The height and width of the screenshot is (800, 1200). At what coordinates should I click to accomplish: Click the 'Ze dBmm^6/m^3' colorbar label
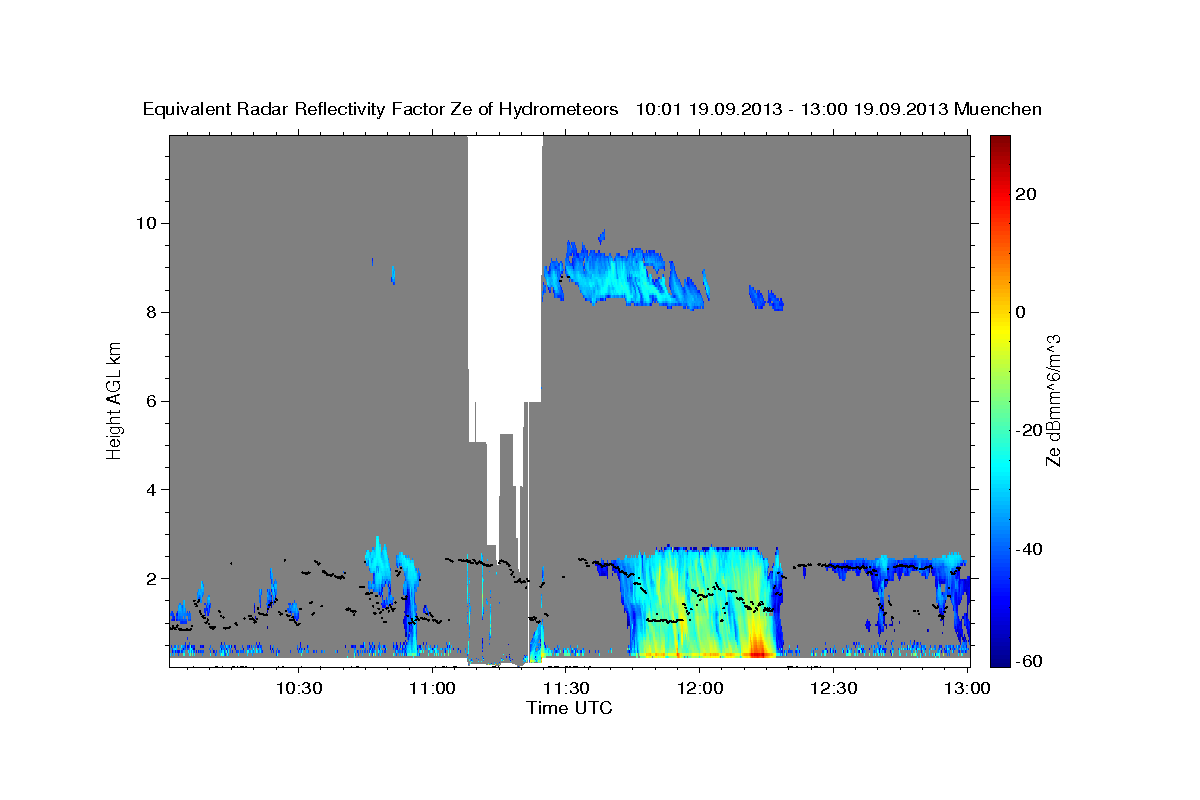1053,400
